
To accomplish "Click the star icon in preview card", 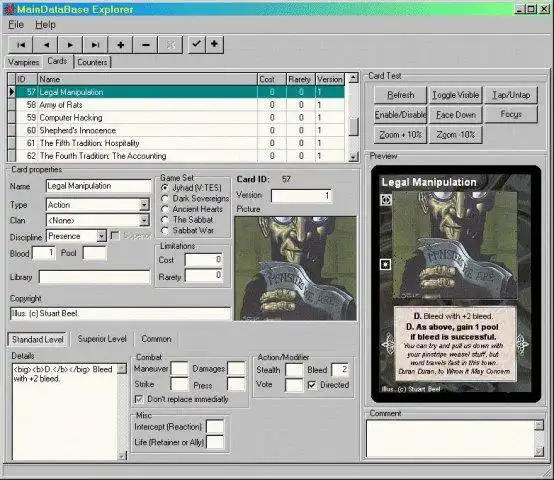I will tap(385, 264).
